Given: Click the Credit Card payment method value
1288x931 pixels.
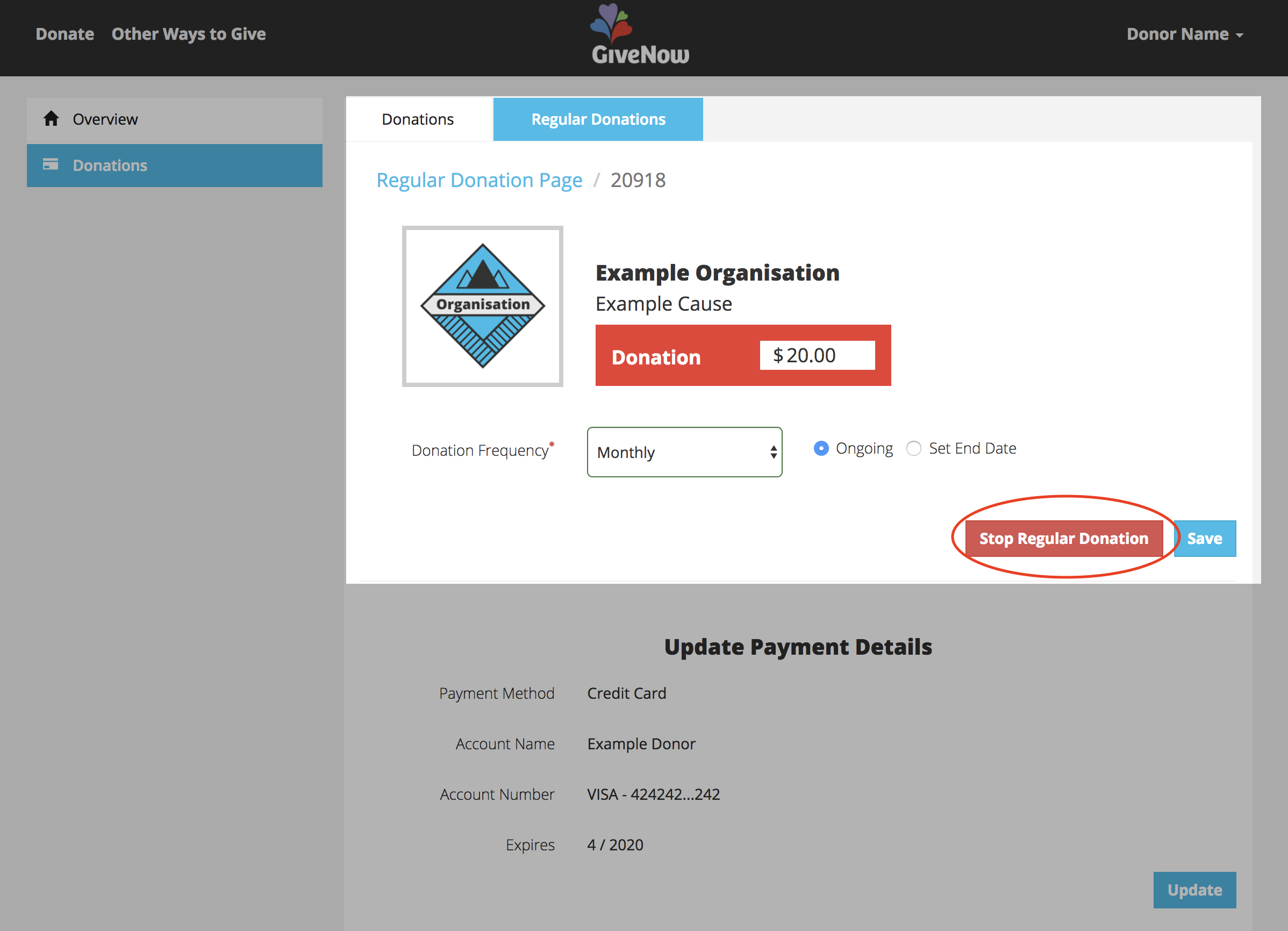Looking at the screenshot, I should [626, 693].
